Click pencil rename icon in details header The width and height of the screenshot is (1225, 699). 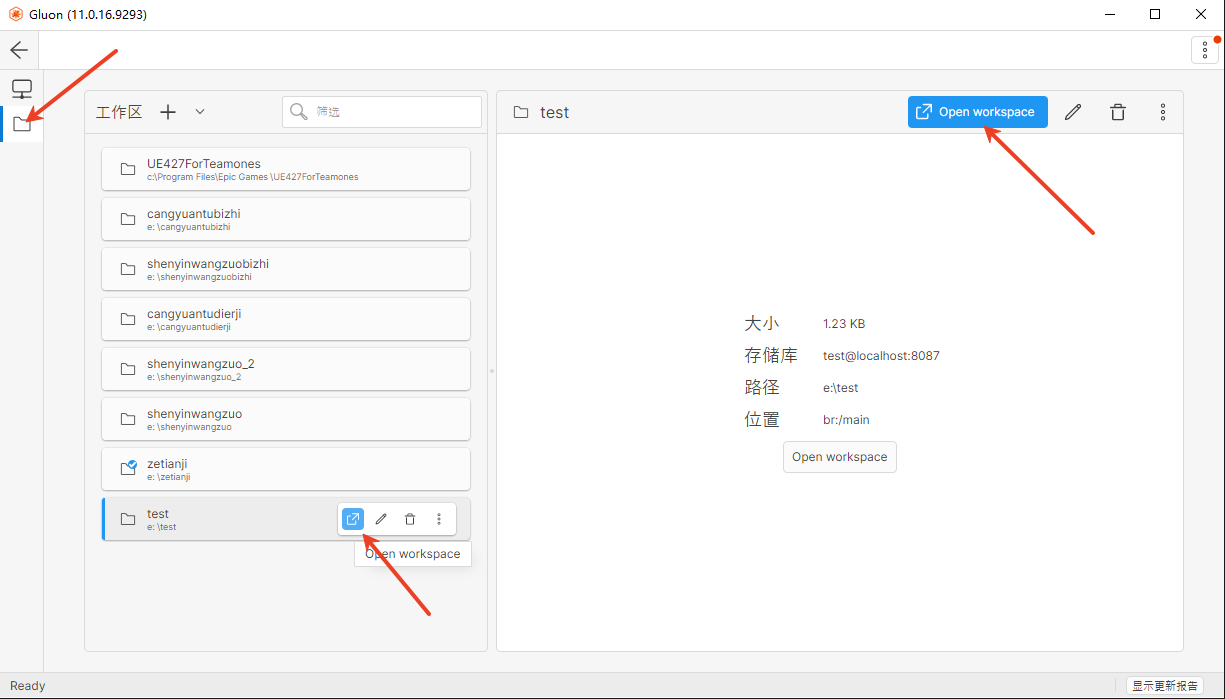pos(1073,112)
